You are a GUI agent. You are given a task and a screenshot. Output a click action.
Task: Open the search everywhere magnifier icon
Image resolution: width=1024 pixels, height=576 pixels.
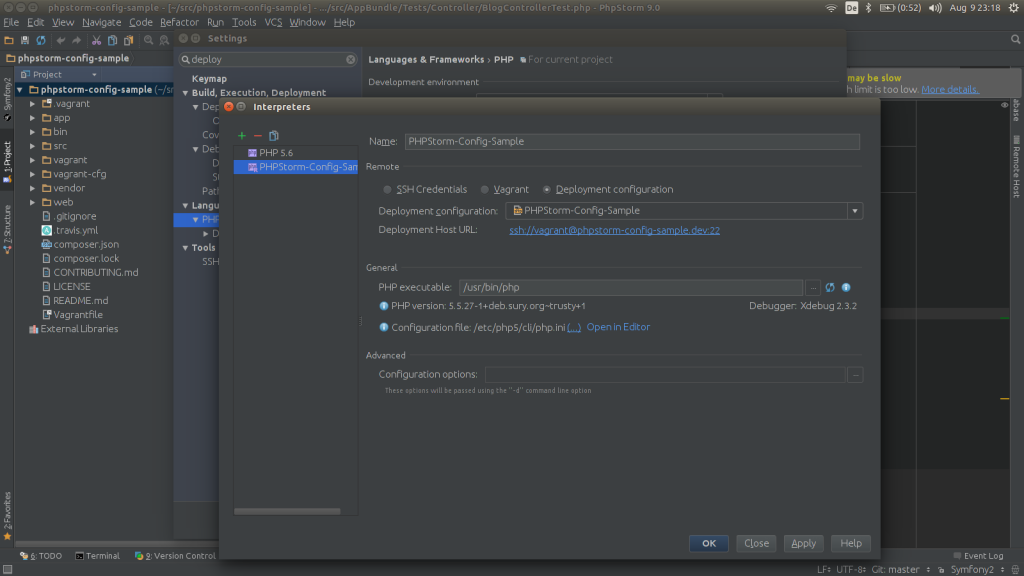click(1016, 40)
